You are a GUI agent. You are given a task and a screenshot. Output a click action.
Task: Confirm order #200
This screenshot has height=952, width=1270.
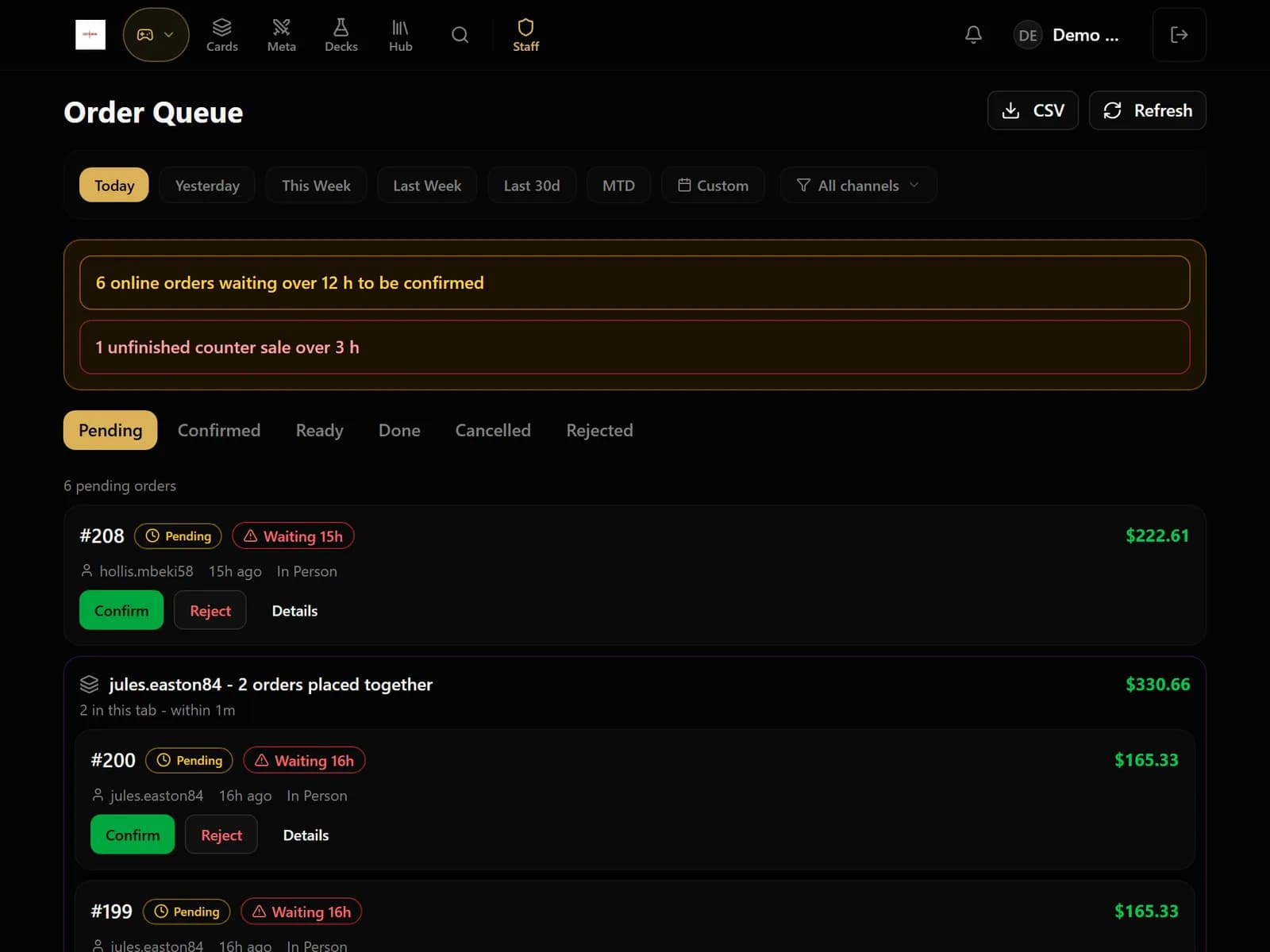click(133, 835)
